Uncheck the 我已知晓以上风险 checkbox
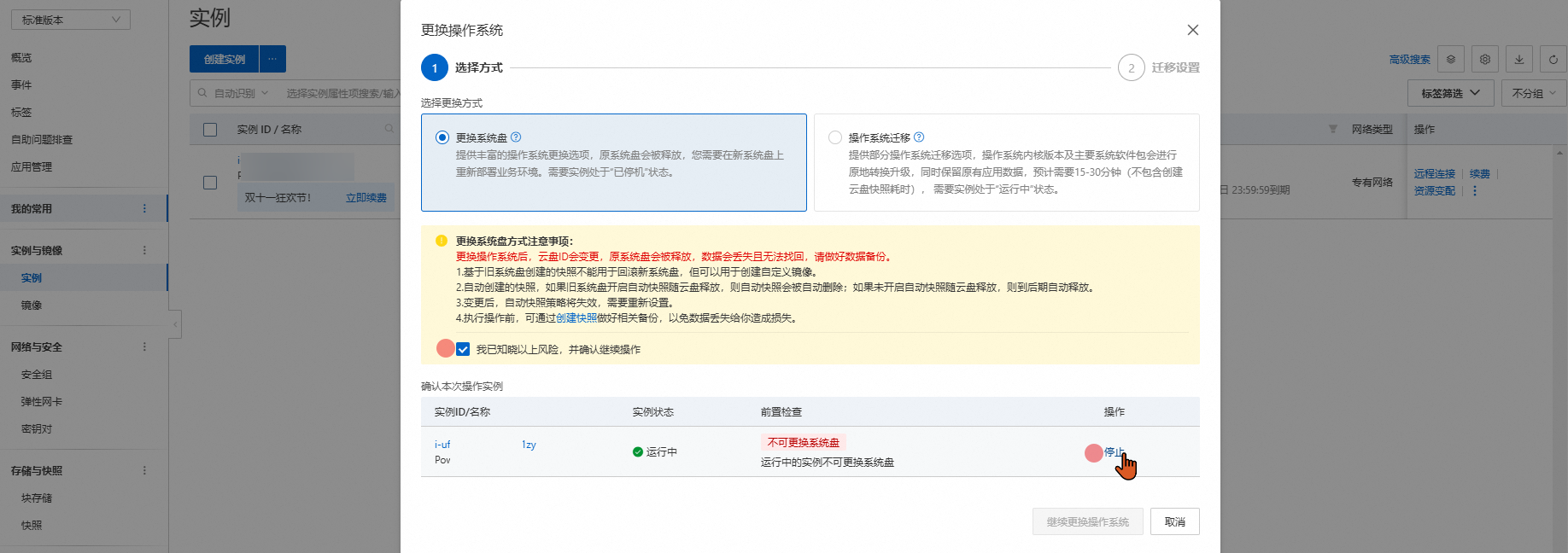Image resolution: width=1568 pixels, height=553 pixels. 463,349
